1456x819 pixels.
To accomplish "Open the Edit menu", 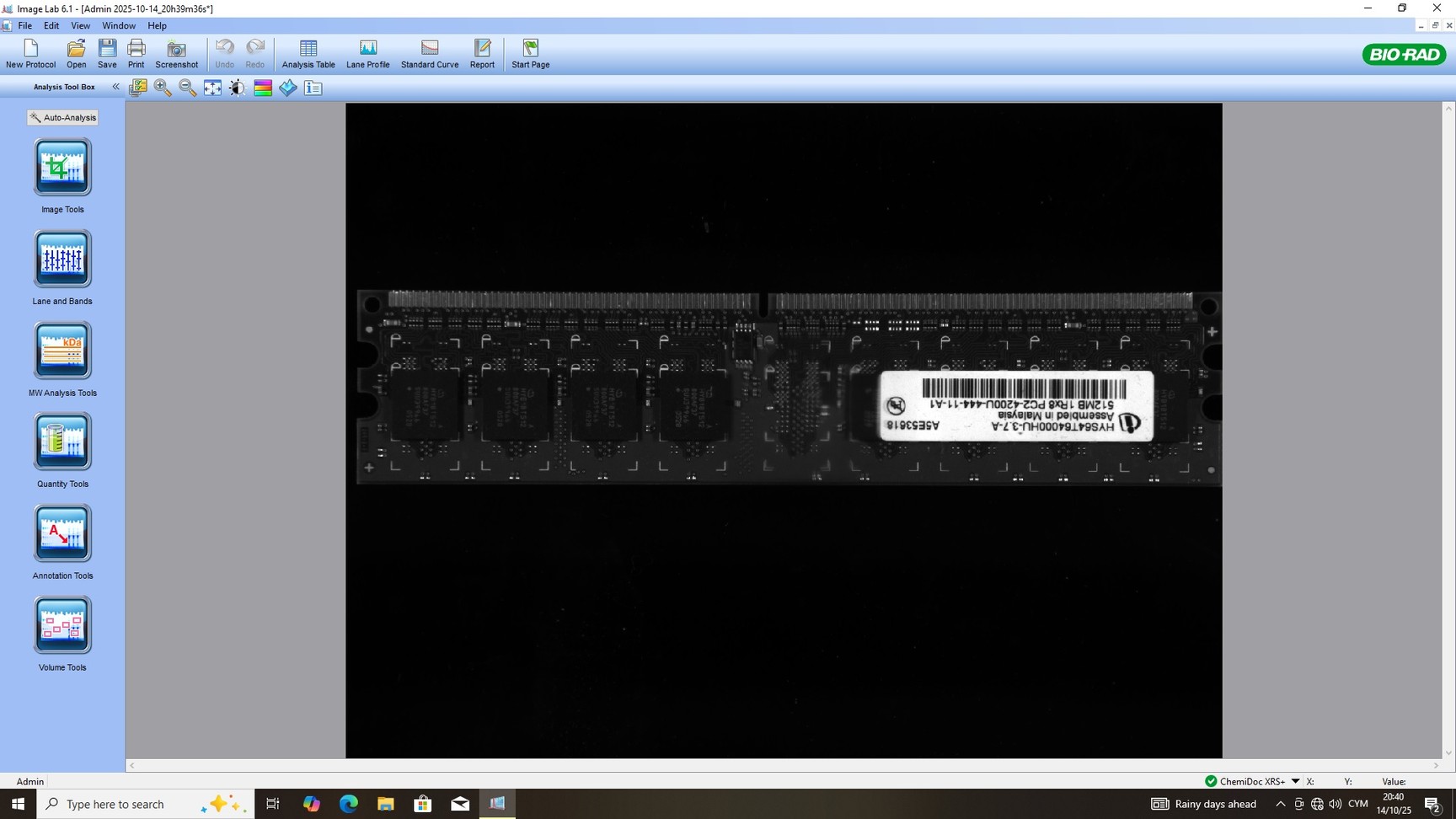I will pyautogui.click(x=51, y=25).
